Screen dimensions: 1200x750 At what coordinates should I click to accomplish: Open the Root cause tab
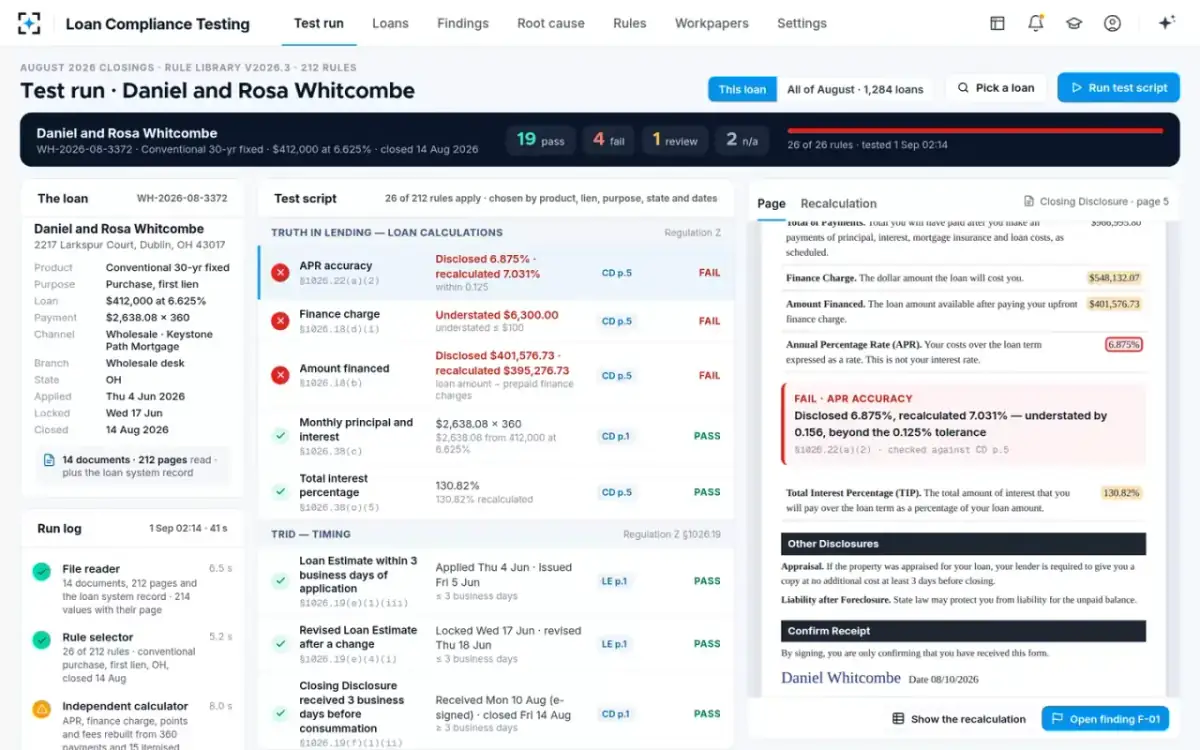coord(551,23)
